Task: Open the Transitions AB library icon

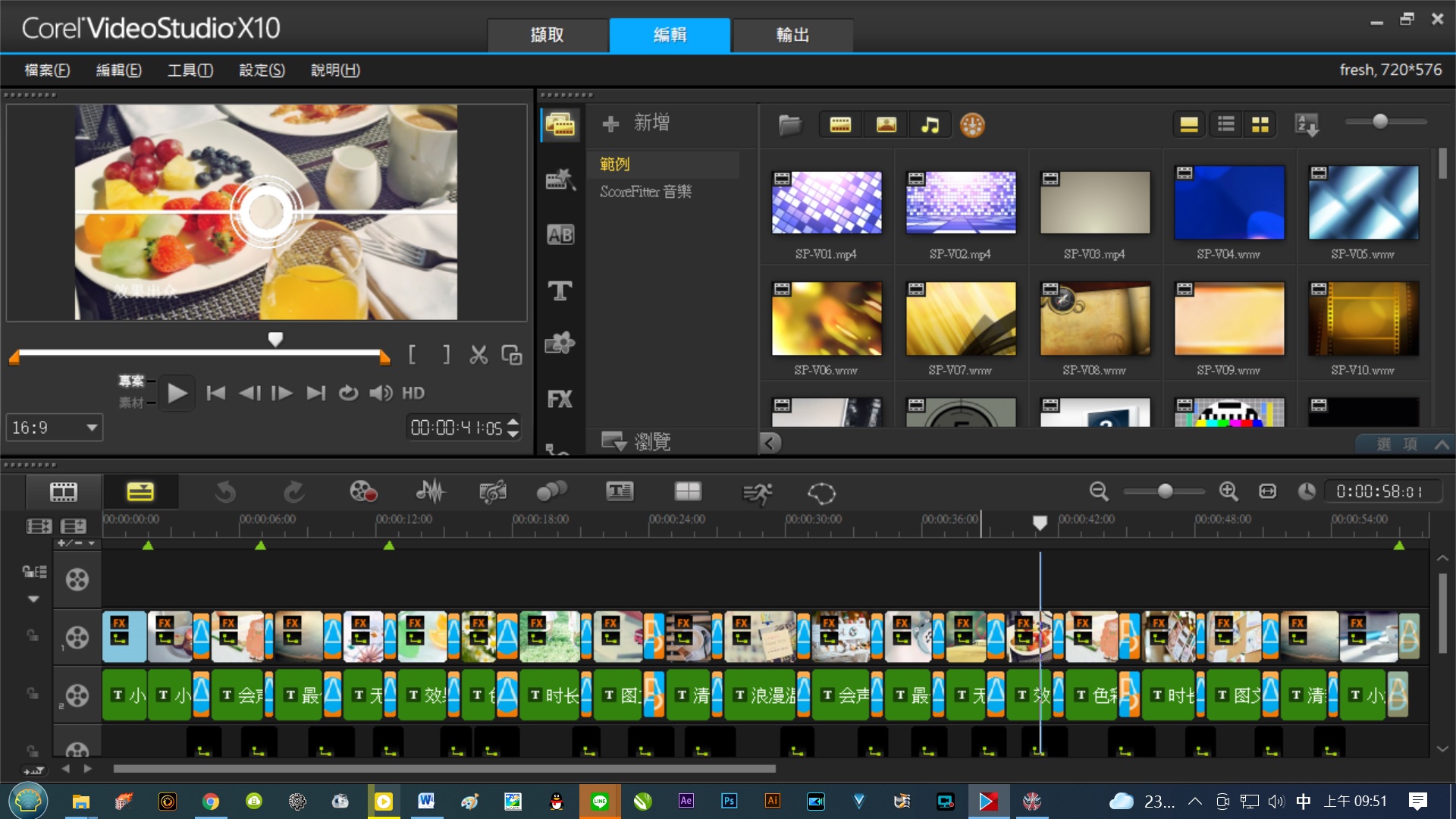Action: click(x=560, y=235)
